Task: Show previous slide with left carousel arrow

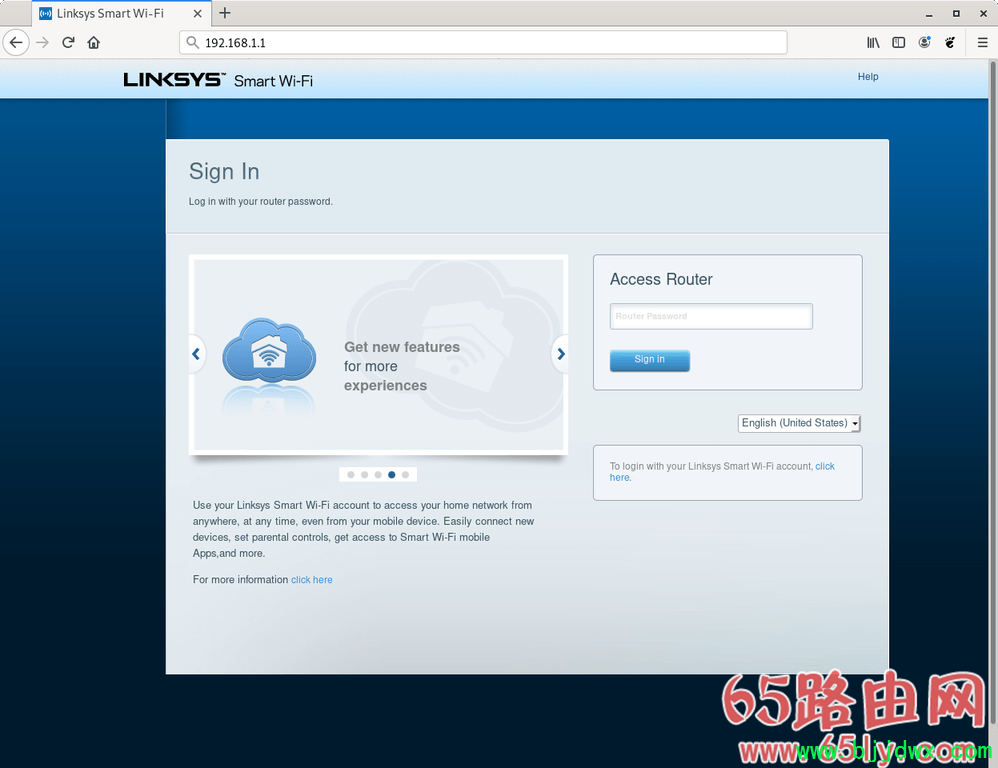Action: point(197,353)
